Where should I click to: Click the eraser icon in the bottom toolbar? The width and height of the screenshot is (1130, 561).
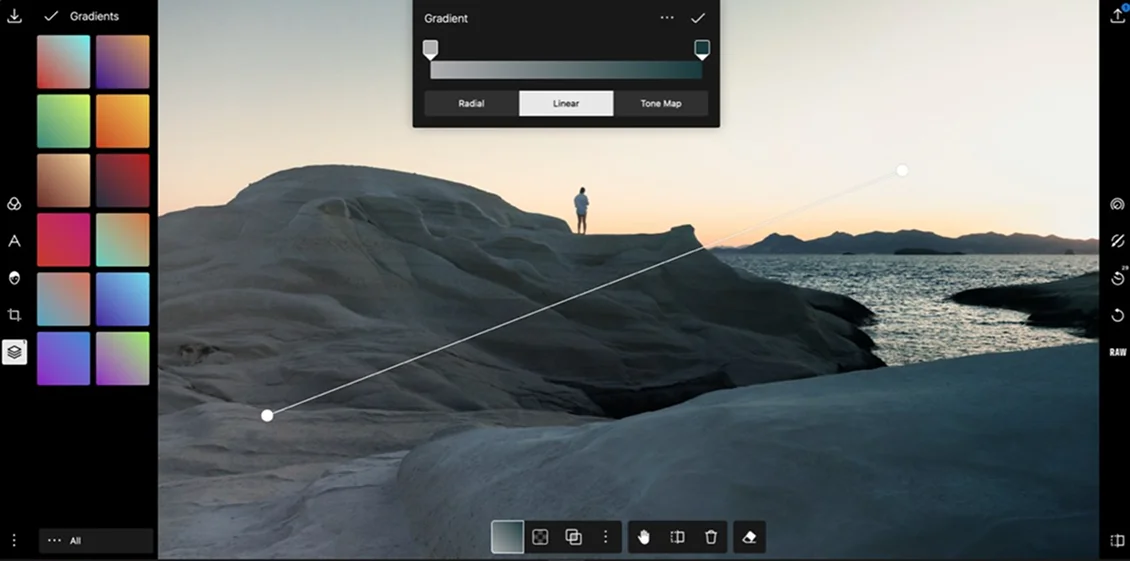coord(749,537)
